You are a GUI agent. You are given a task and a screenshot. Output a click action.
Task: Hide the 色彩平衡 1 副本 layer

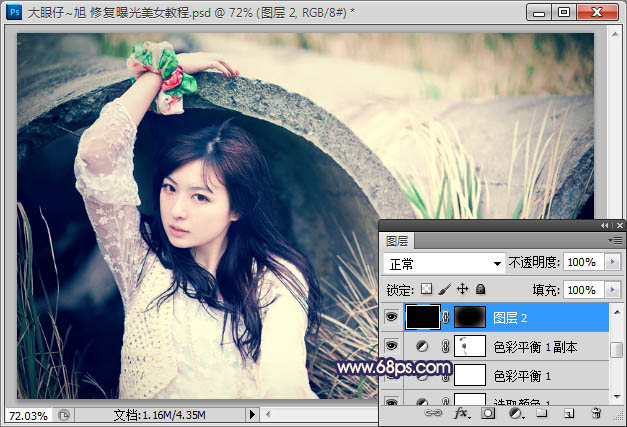coord(391,345)
